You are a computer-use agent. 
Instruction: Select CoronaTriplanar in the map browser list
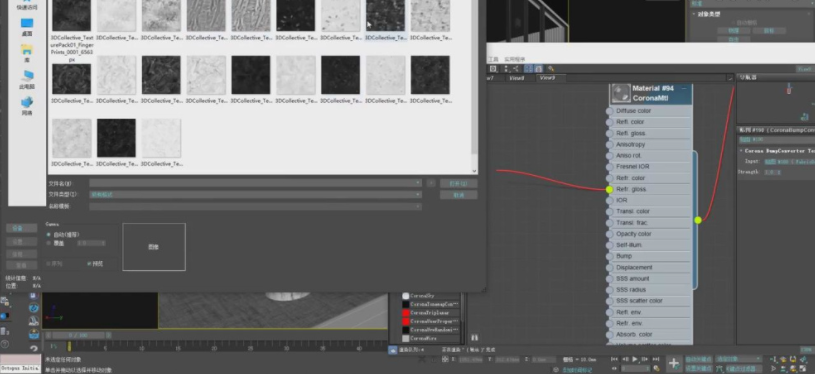431,313
